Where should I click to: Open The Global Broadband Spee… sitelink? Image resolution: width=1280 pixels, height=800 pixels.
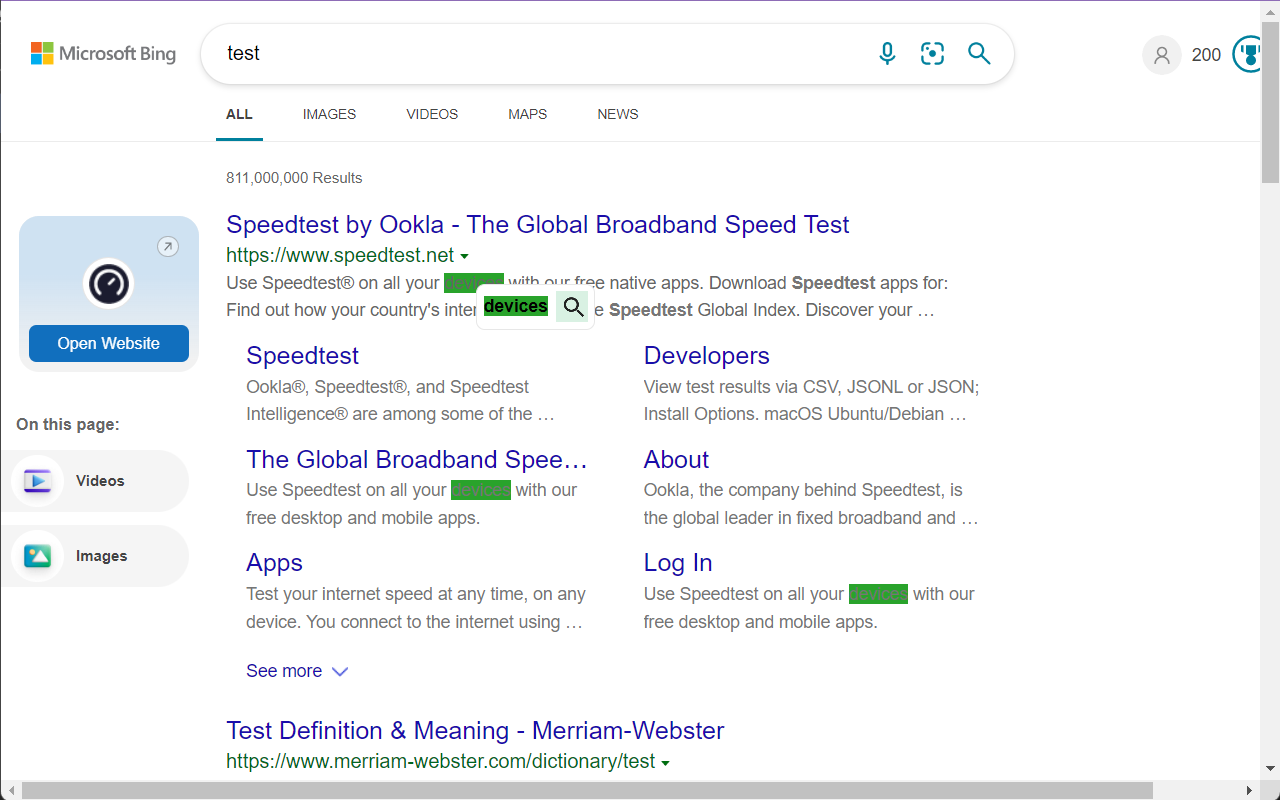(x=417, y=459)
